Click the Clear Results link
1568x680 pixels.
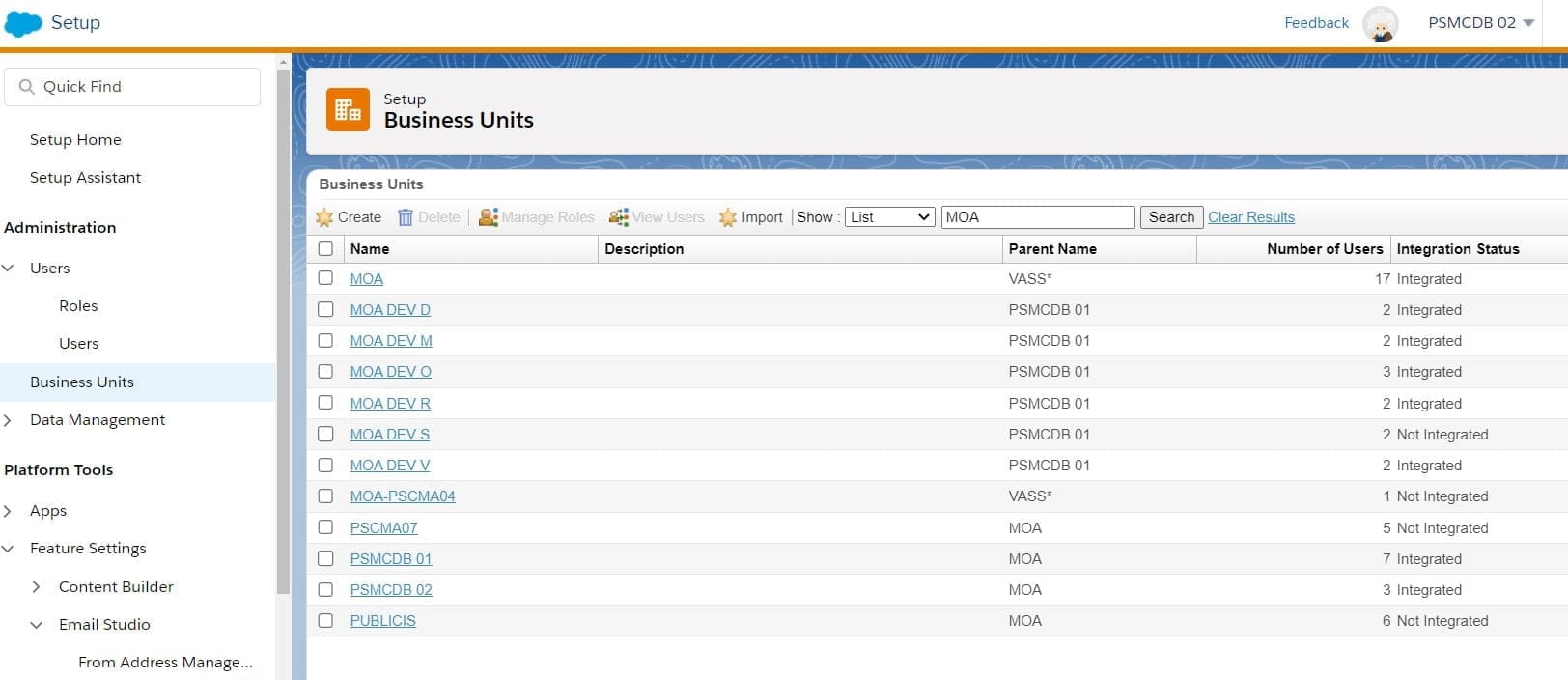point(1250,217)
